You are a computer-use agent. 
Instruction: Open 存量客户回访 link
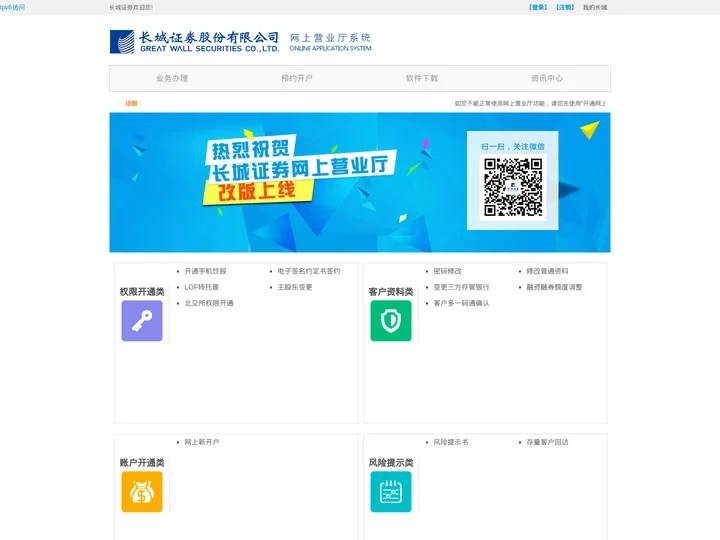click(547, 442)
